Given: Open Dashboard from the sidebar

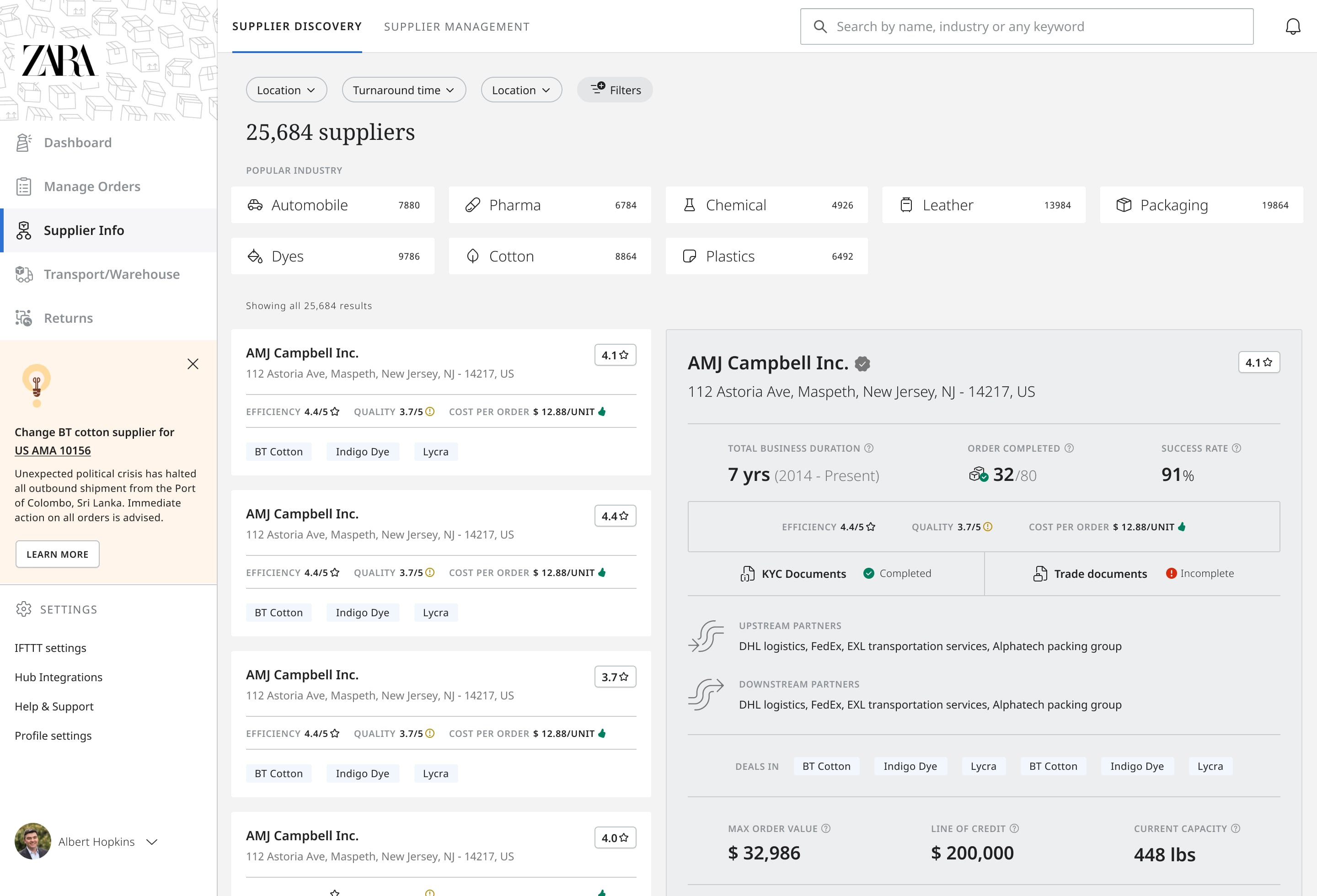Looking at the screenshot, I should [108, 143].
